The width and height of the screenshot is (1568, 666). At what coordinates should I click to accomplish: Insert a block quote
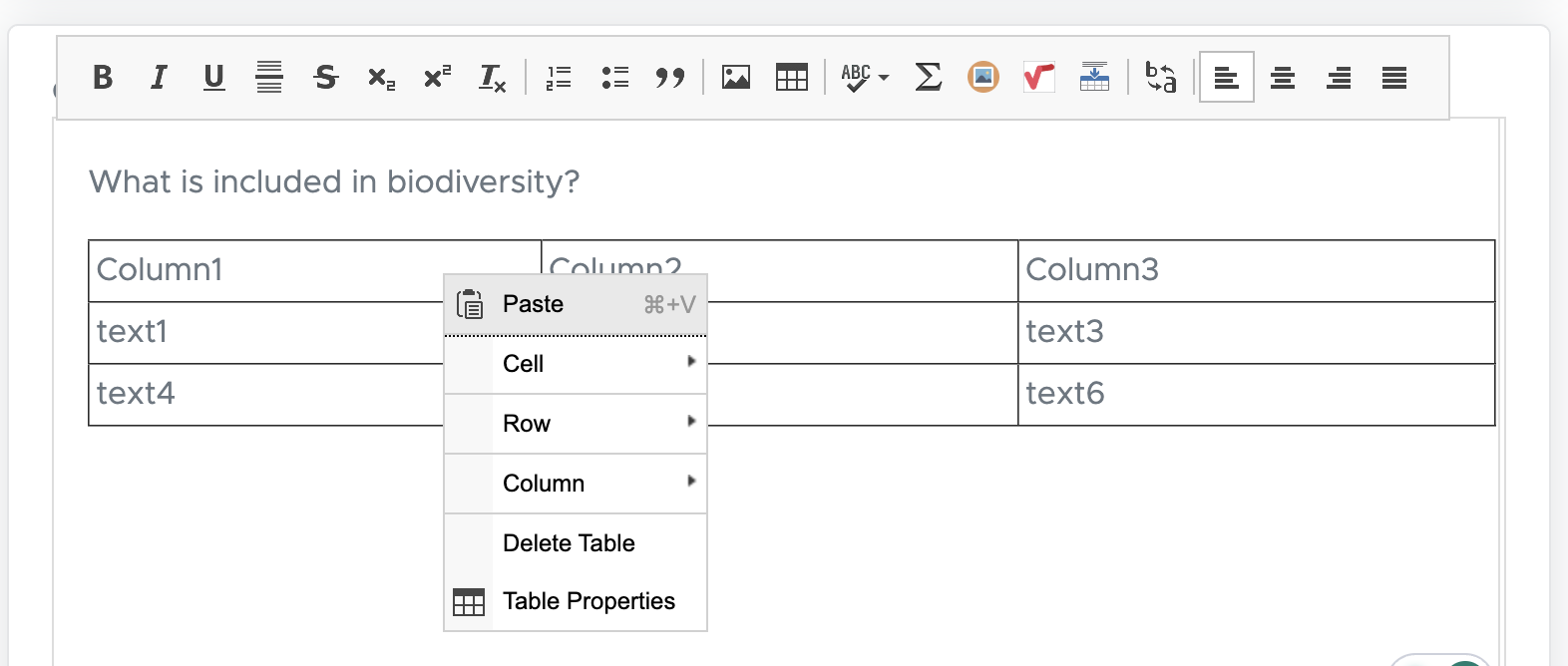(670, 77)
